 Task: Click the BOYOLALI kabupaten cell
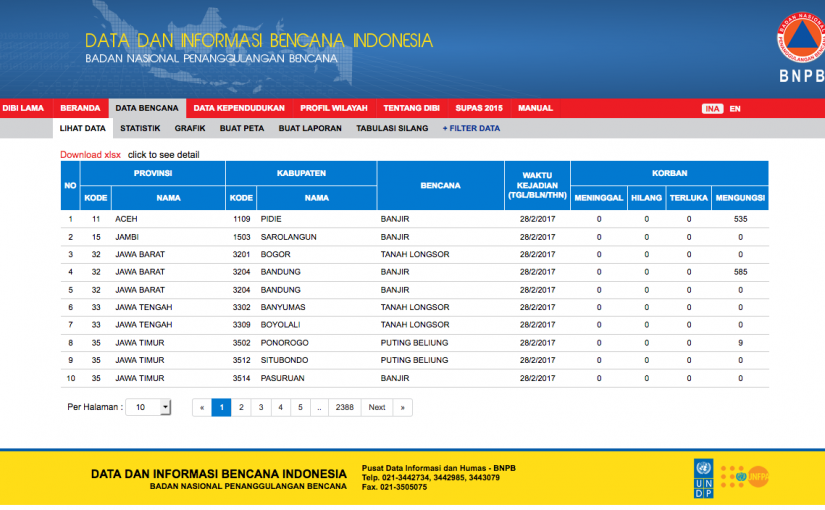(x=280, y=325)
